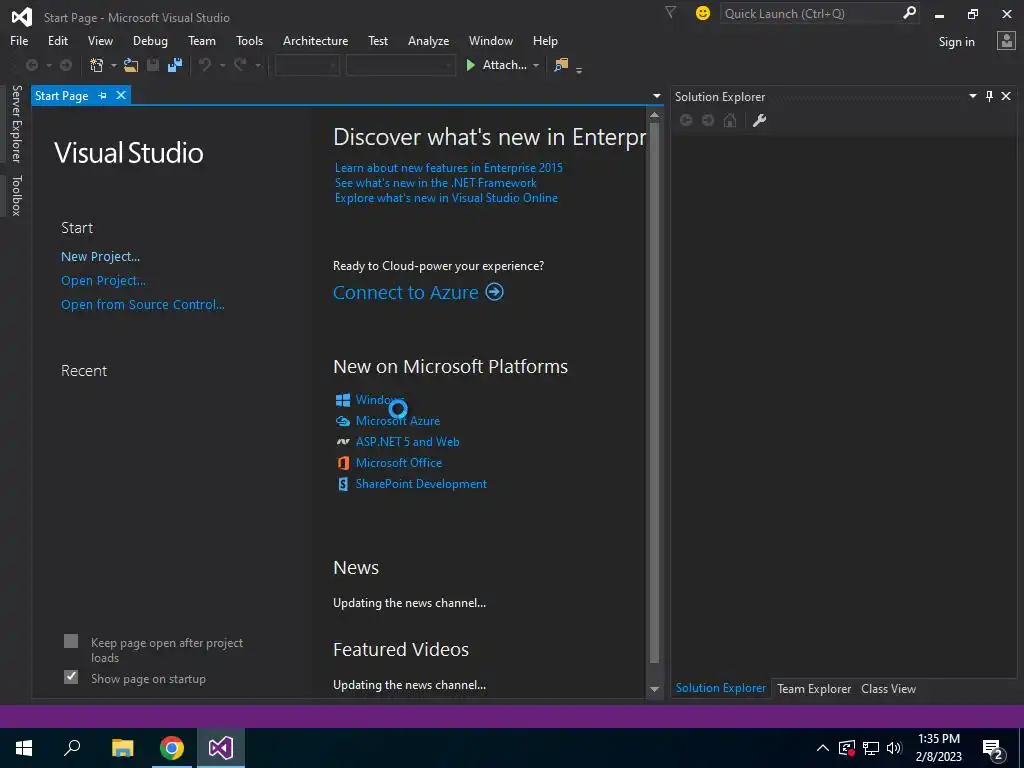
Task: Toggle Keep page open after project loads
Action: click(71, 641)
